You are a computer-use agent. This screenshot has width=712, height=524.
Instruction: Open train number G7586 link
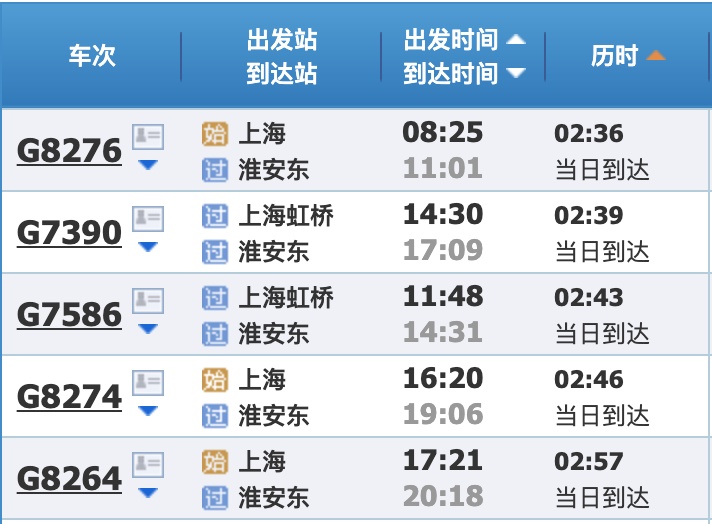(69, 315)
